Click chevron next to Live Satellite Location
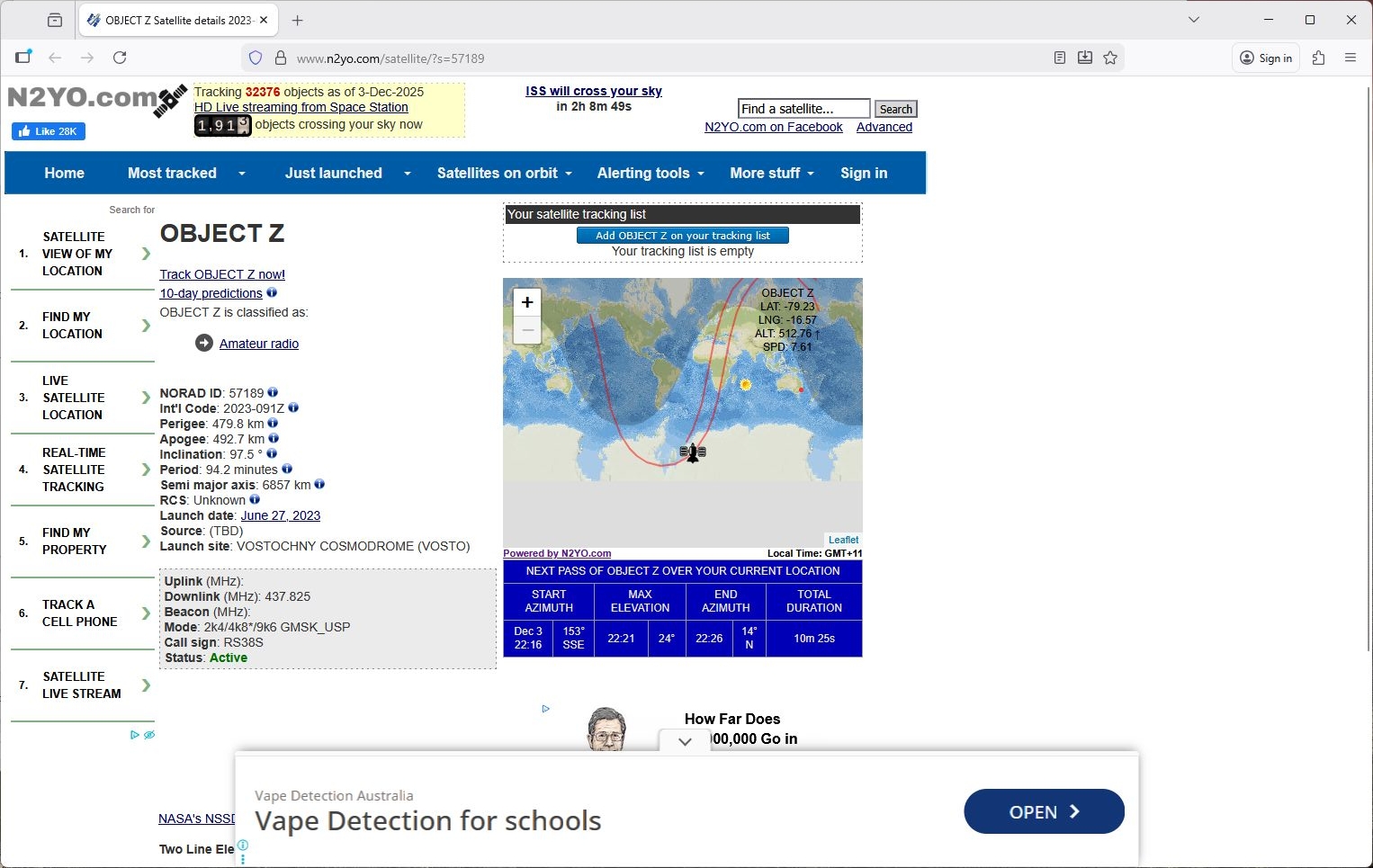 pyautogui.click(x=146, y=398)
